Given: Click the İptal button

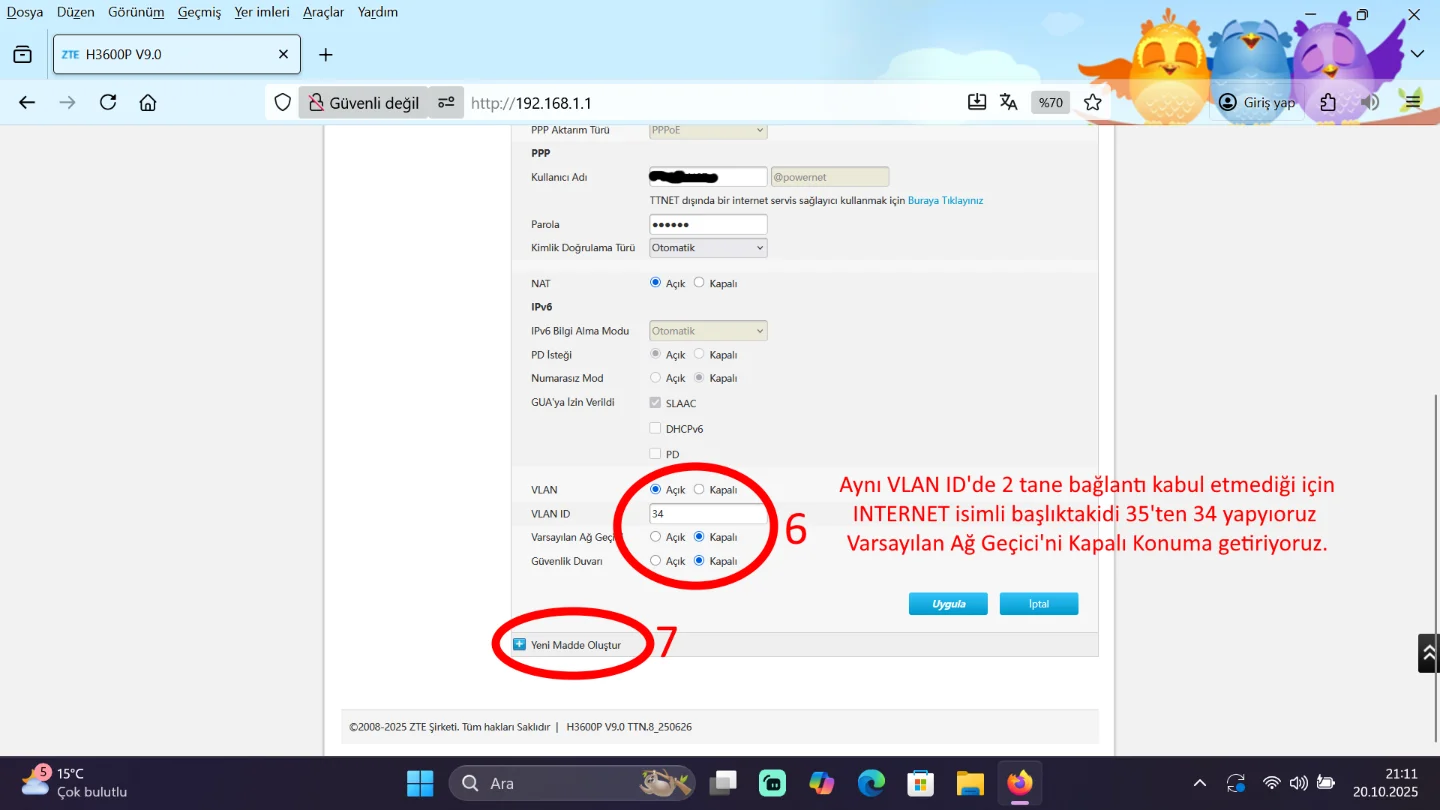Looking at the screenshot, I should [1039, 604].
